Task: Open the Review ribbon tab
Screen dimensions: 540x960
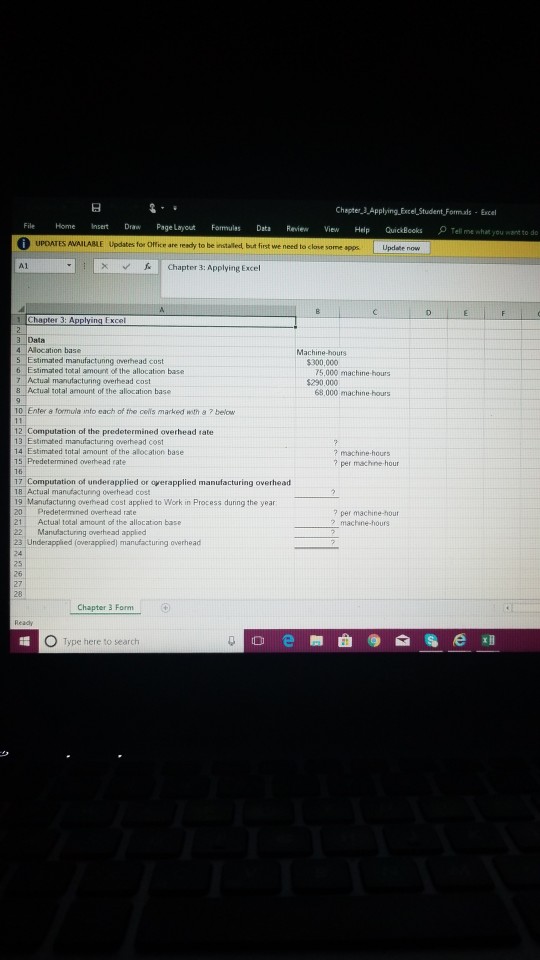Action: [297, 229]
